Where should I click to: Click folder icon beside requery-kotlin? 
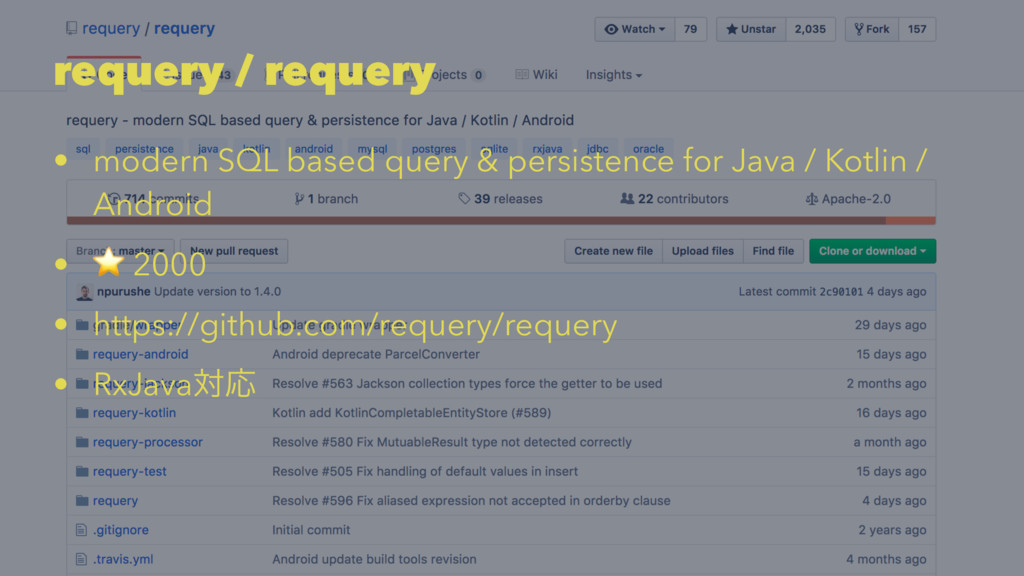[82, 413]
